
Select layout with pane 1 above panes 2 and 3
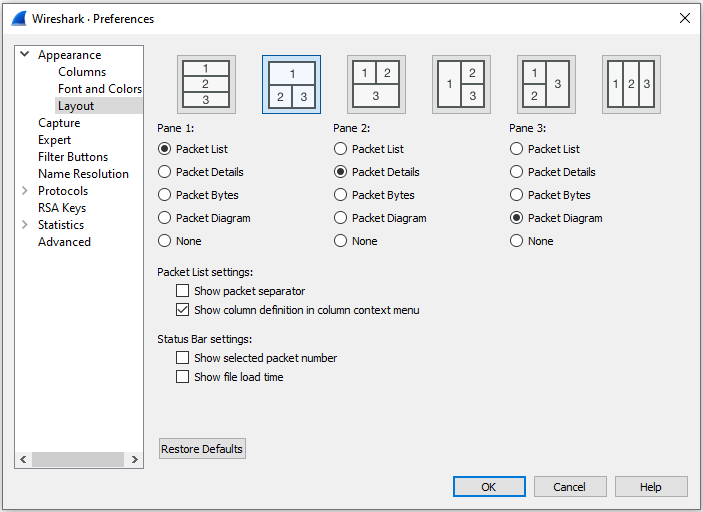click(291, 84)
